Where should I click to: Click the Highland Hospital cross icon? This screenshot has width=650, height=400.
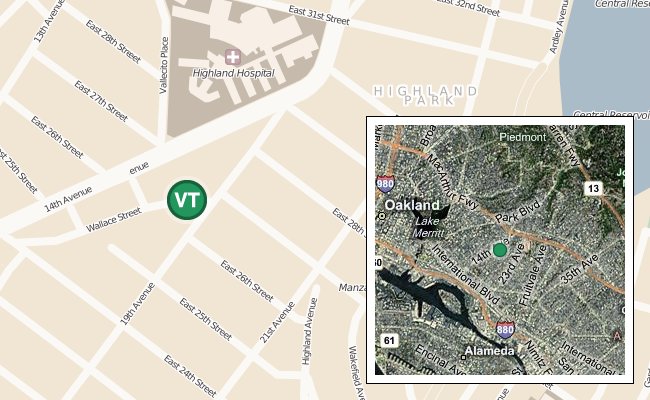(233, 57)
